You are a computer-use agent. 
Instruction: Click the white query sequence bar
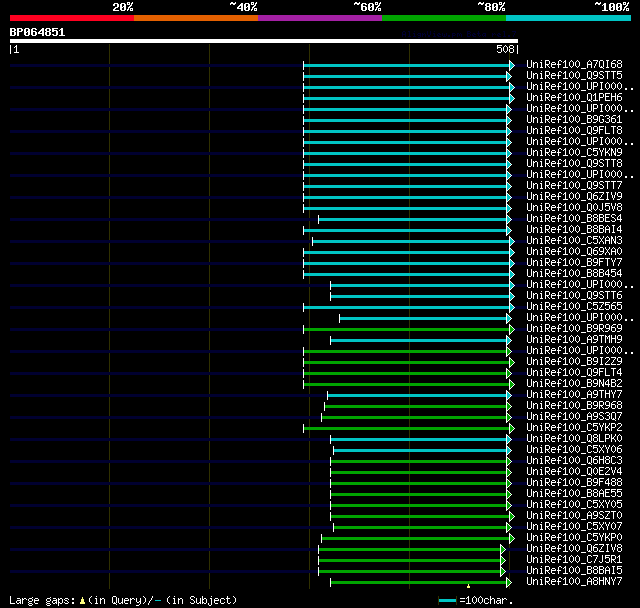(264, 41)
